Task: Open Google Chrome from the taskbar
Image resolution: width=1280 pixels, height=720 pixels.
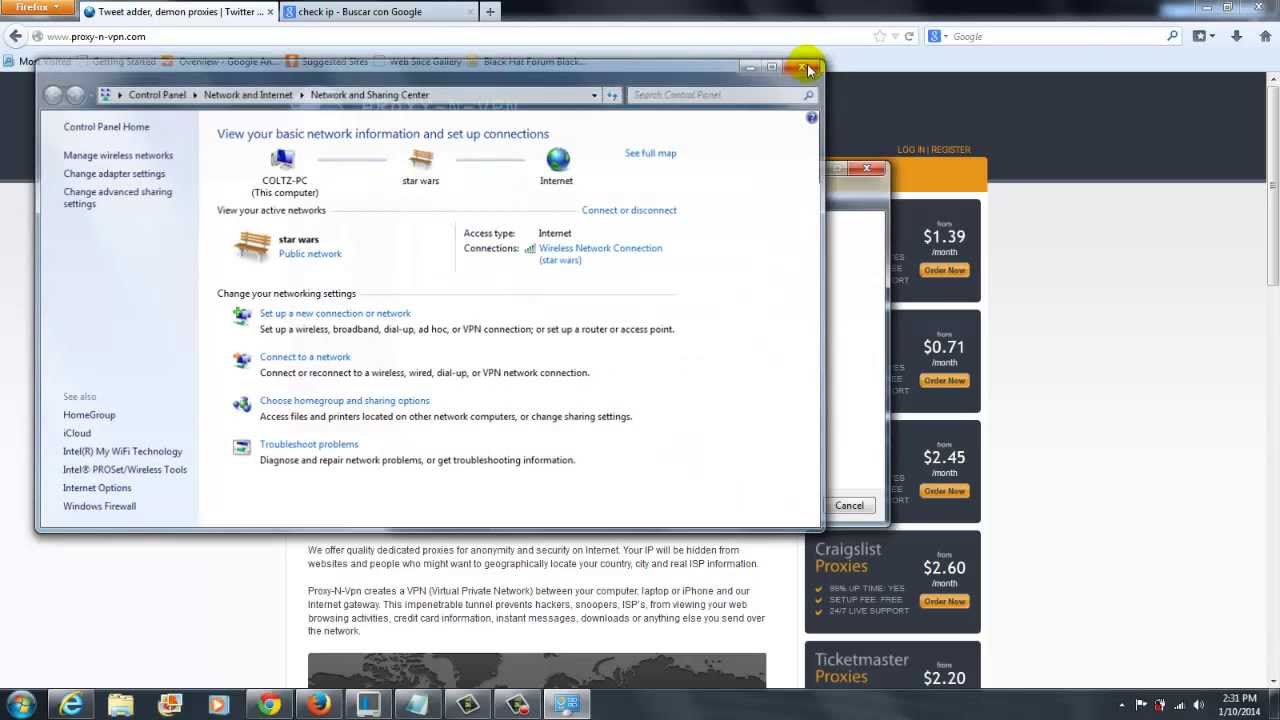Action: tap(269, 705)
